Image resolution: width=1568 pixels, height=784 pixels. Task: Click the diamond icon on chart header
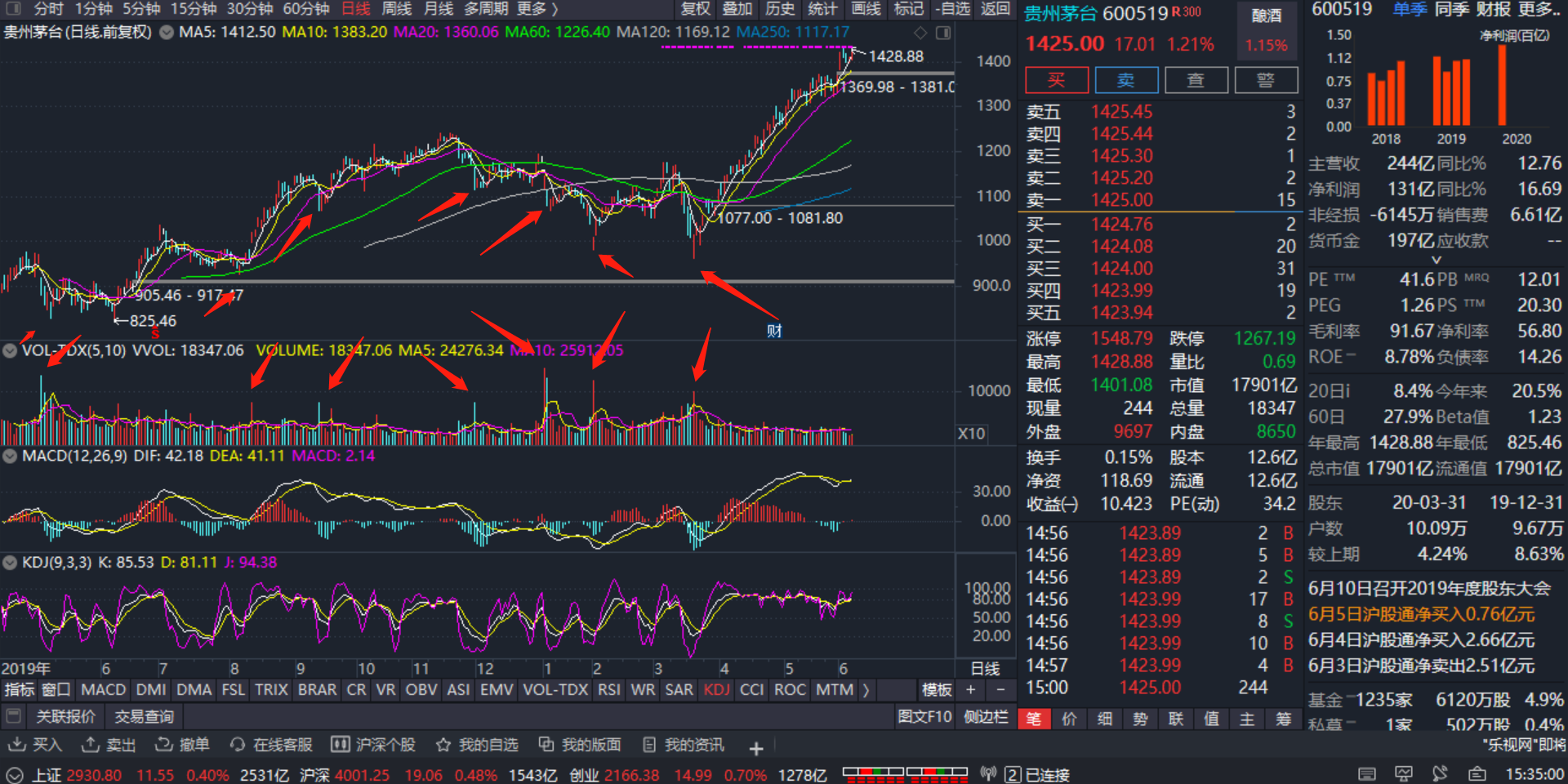[x=920, y=33]
